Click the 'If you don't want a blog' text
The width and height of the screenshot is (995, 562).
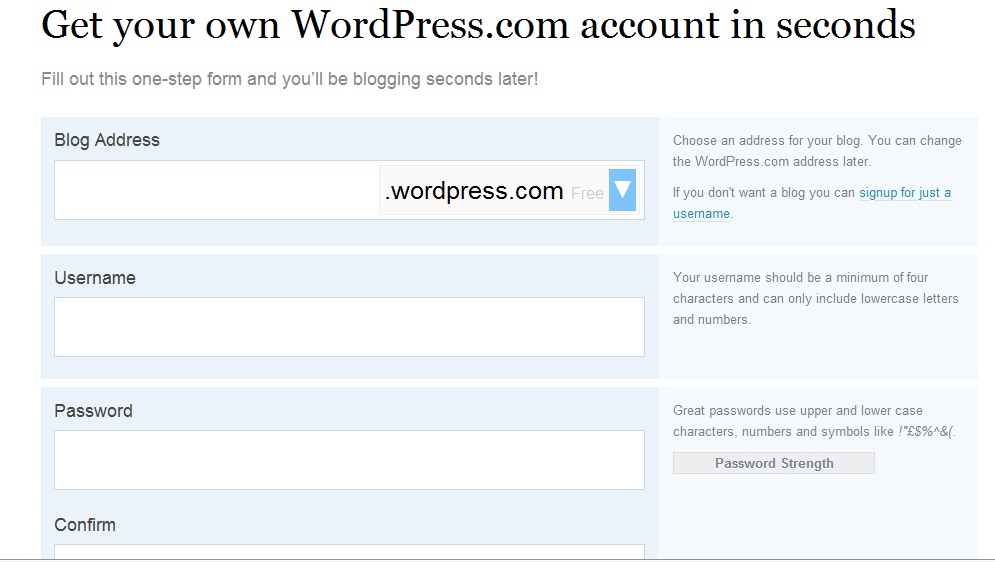(764, 193)
